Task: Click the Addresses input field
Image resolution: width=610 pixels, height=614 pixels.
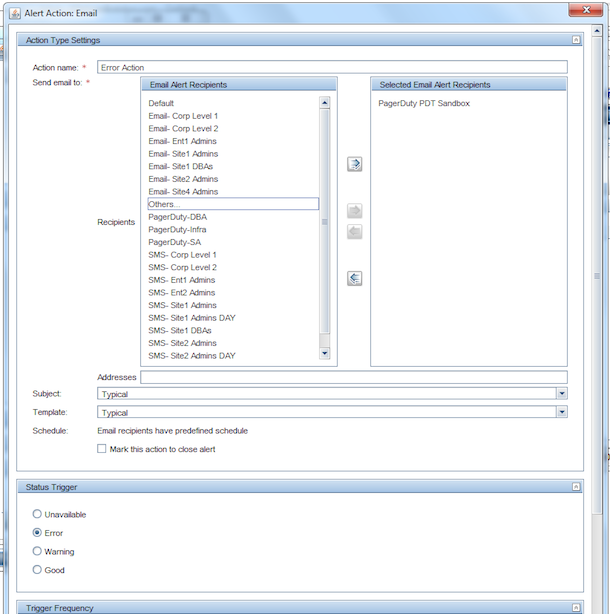Action: 353,377
